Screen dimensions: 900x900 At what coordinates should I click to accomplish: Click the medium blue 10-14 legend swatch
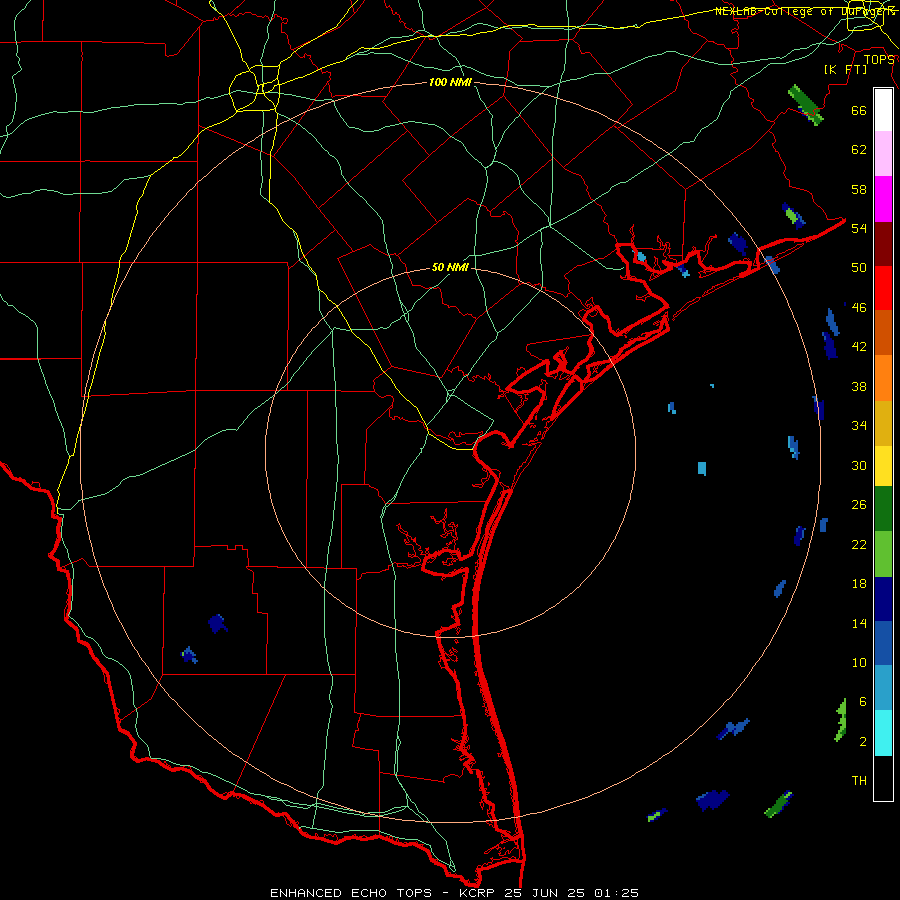coord(883,643)
